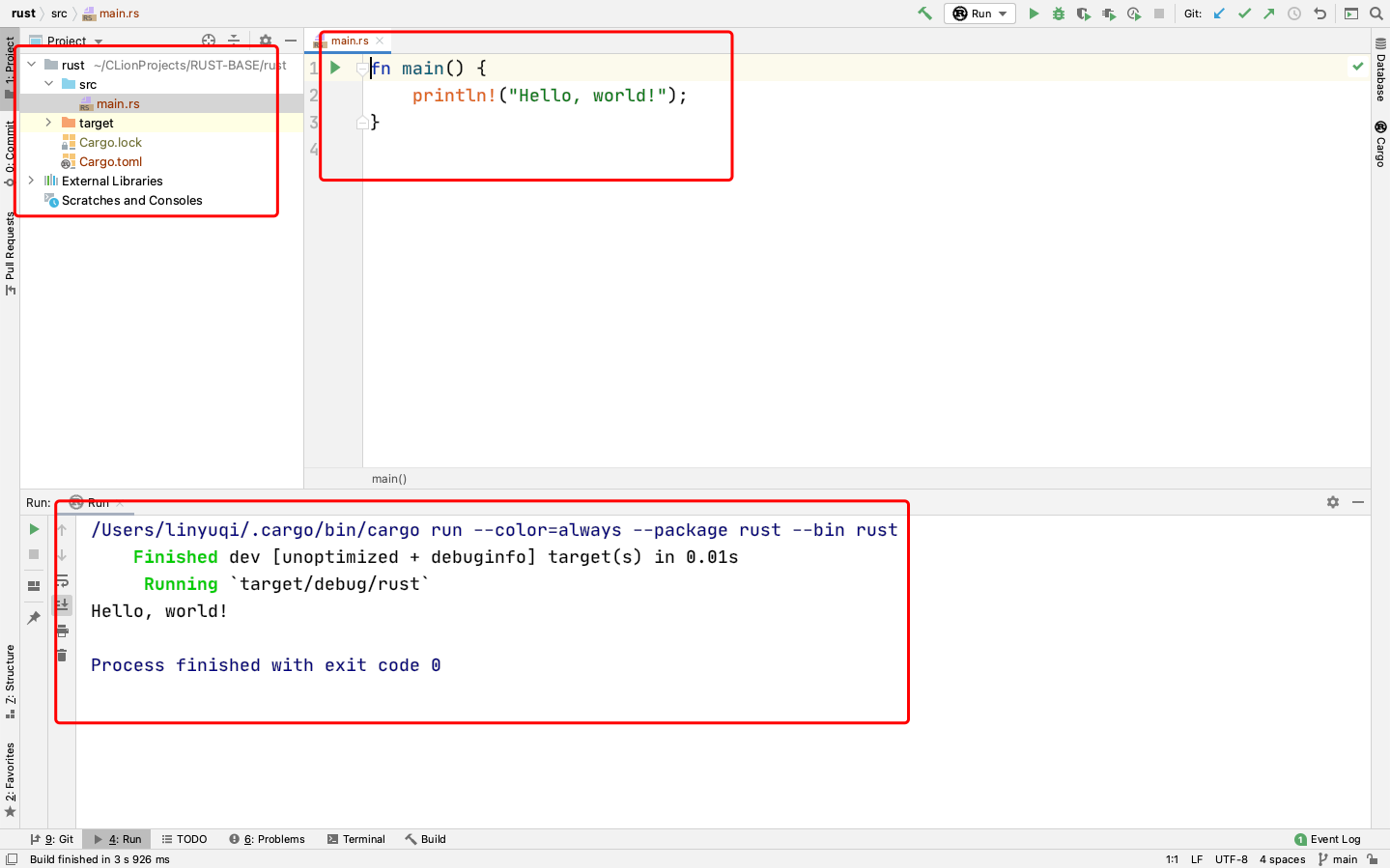This screenshot has height=868, width=1390.
Task: Click the src breadcrumb in navigation bar
Action: [59, 14]
